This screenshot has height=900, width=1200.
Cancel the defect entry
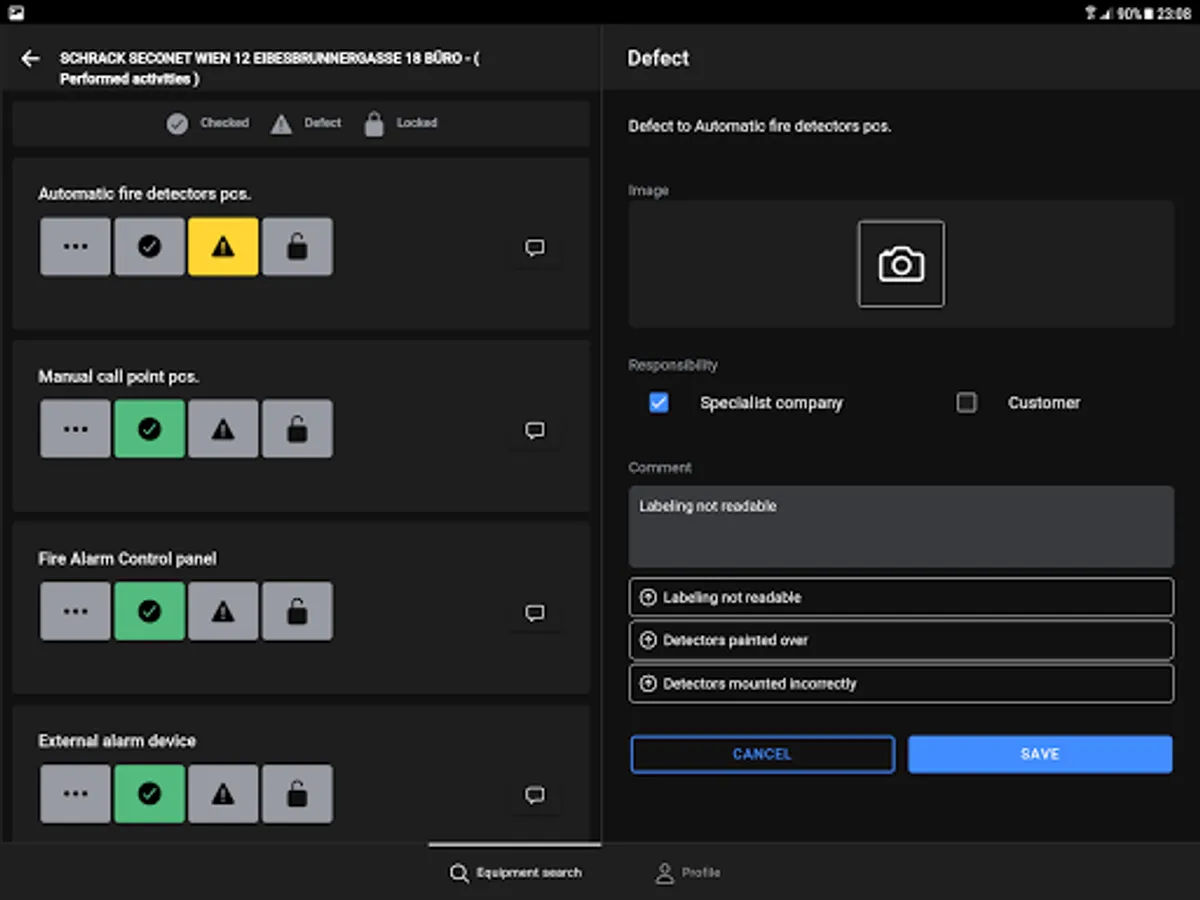pos(762,754)
